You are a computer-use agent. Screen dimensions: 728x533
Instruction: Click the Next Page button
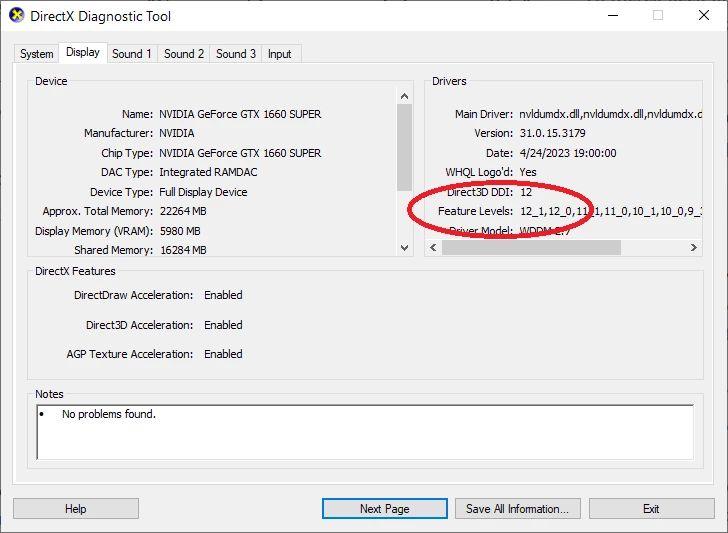(384, 509)
